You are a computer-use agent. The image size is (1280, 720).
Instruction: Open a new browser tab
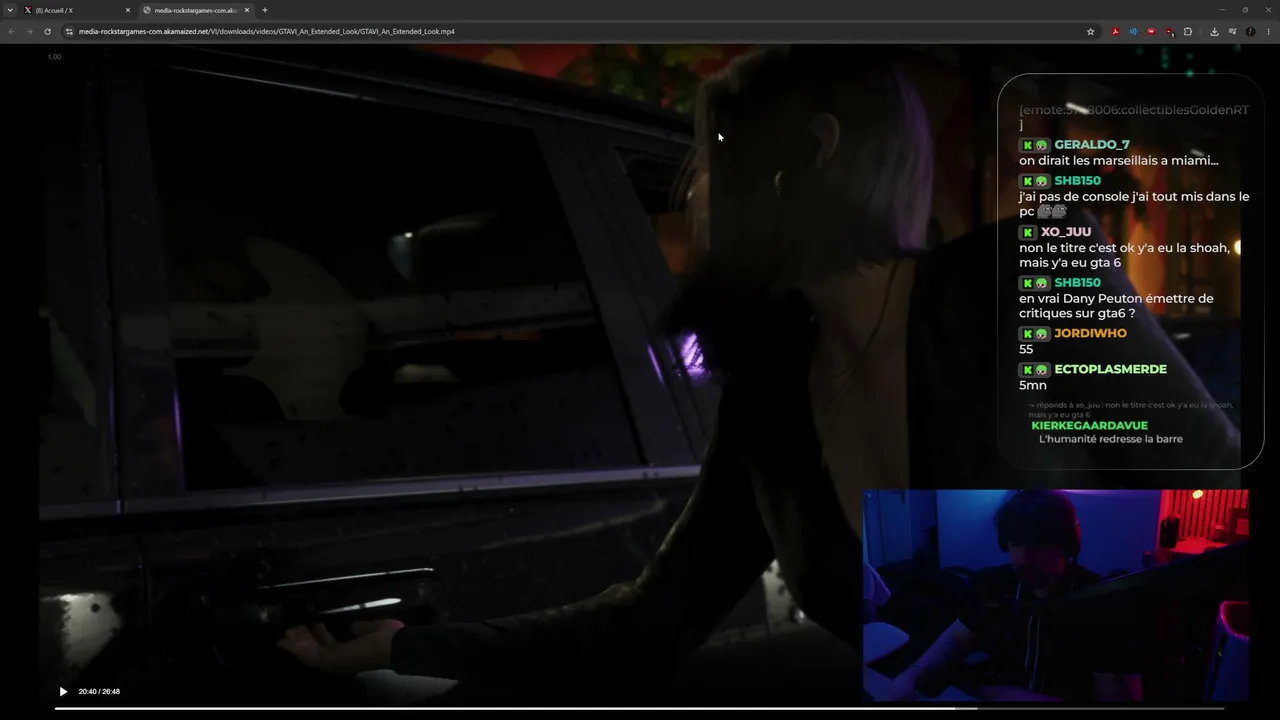[x=265, y=10]
